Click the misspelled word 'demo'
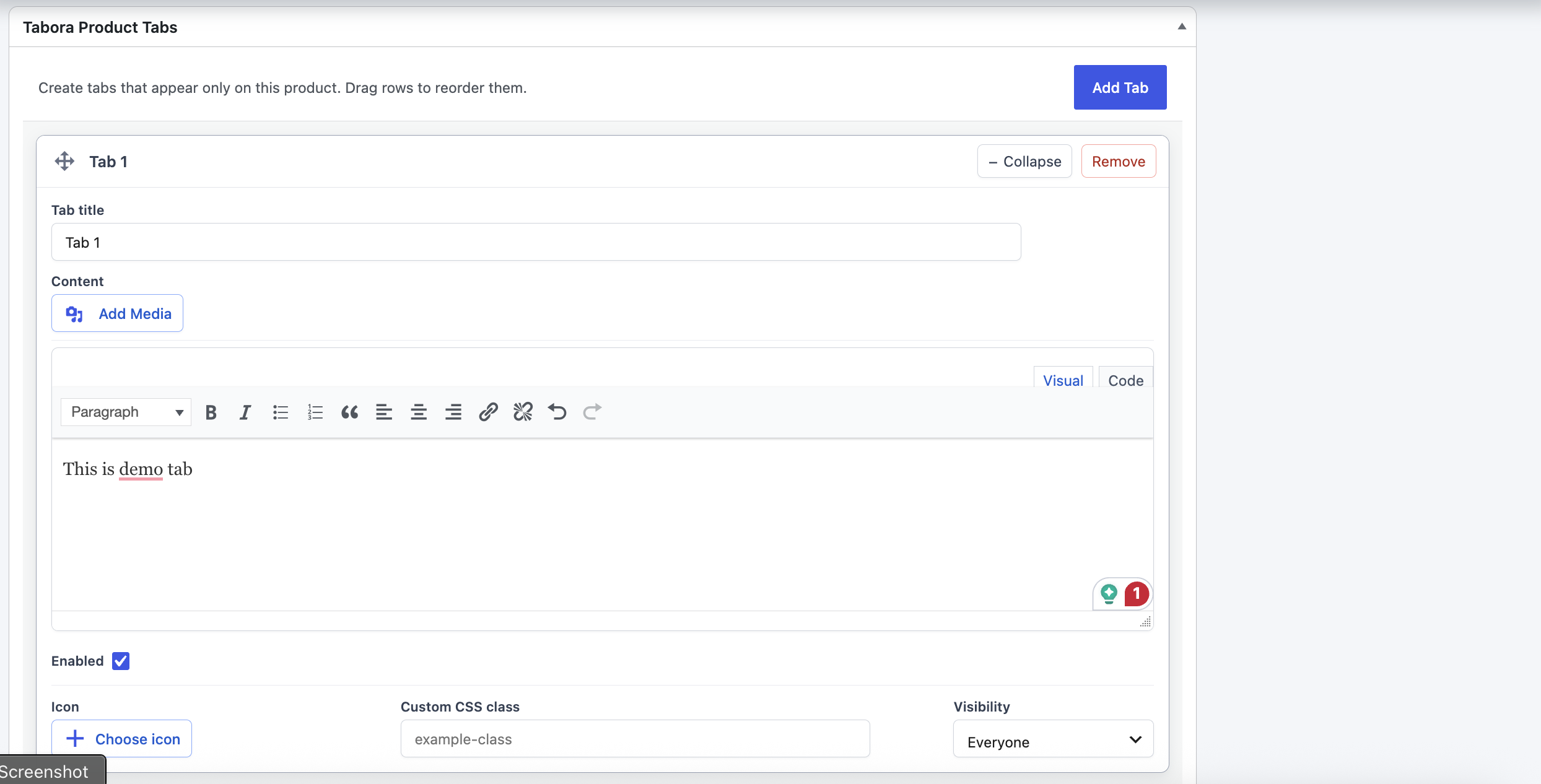Image resolution: width=1541 pixels, height=784 pixels. click(141, 469)
